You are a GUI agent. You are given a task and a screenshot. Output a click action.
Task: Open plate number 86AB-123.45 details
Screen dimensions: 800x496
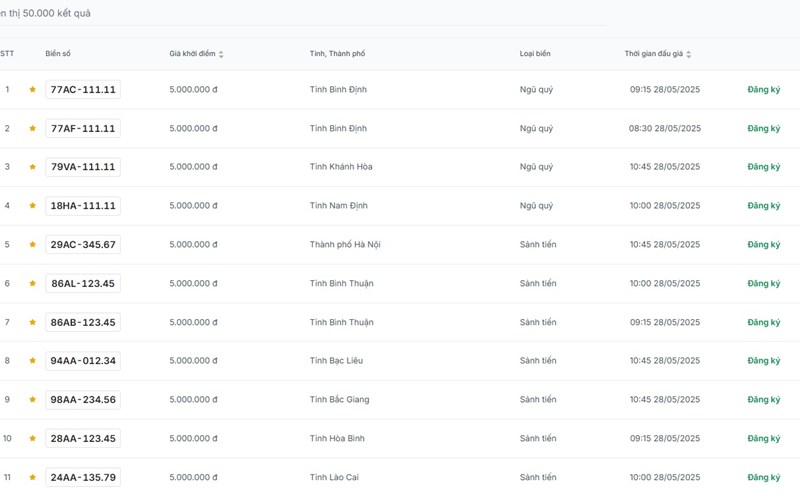[x=83, y=322]
